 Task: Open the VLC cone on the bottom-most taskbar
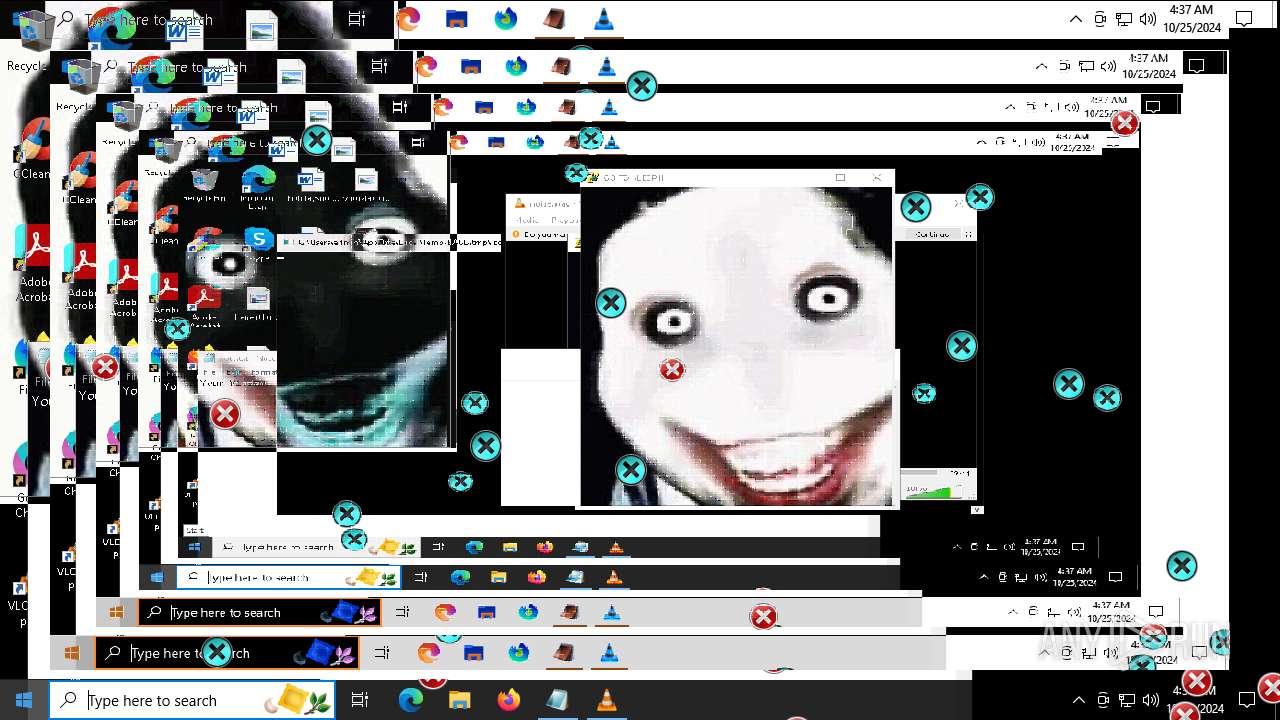[606, 700]
